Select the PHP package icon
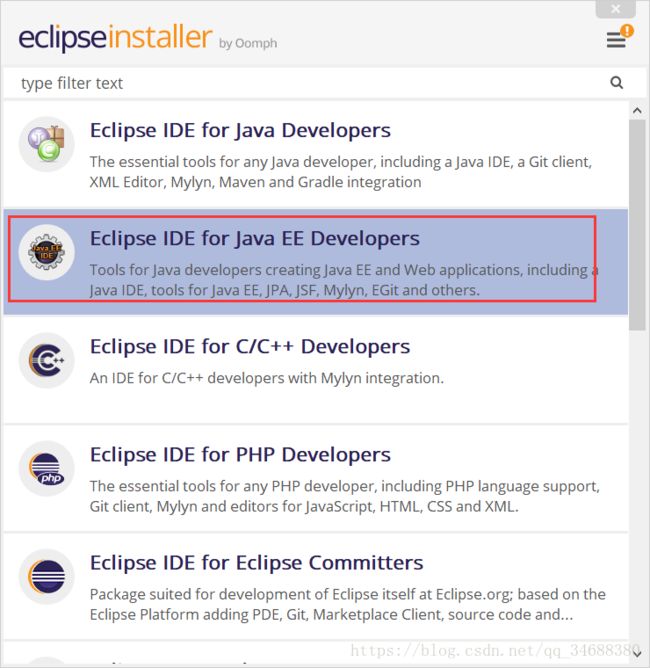 [46, 469]
